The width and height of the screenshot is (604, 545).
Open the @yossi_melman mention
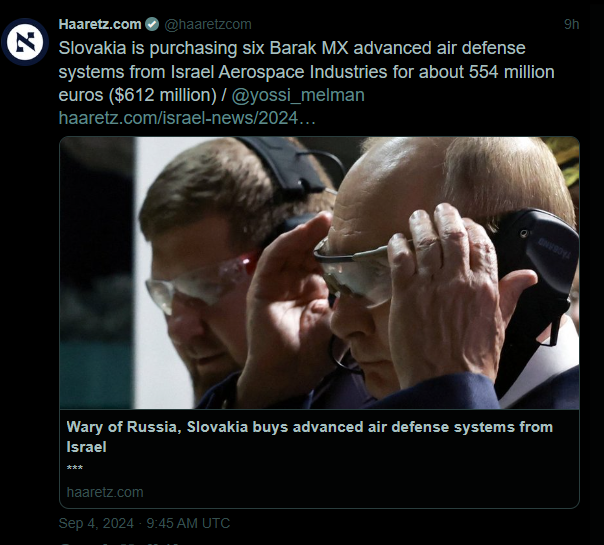coord(298,95)
